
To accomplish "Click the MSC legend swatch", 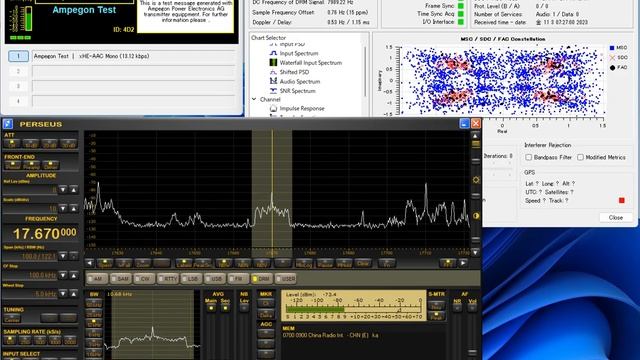I will point(612,48).
